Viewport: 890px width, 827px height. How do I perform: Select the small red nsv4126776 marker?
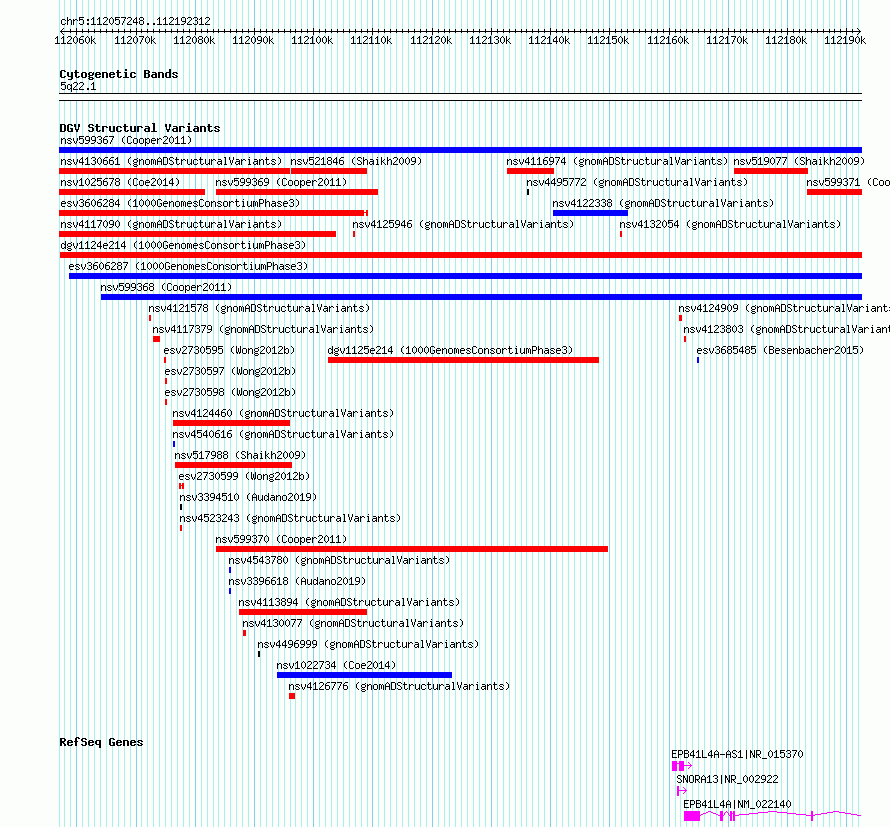[292, 696]
